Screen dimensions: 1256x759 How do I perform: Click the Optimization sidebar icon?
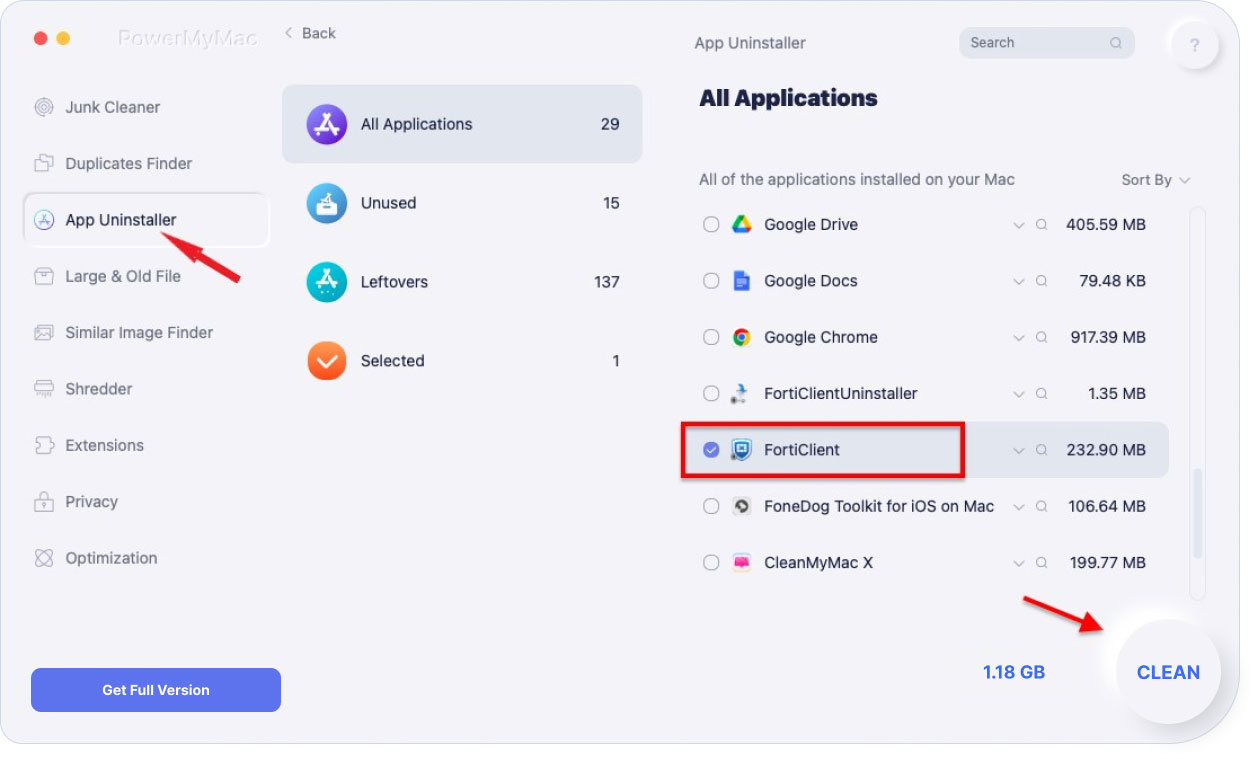[x=44, y=558]
